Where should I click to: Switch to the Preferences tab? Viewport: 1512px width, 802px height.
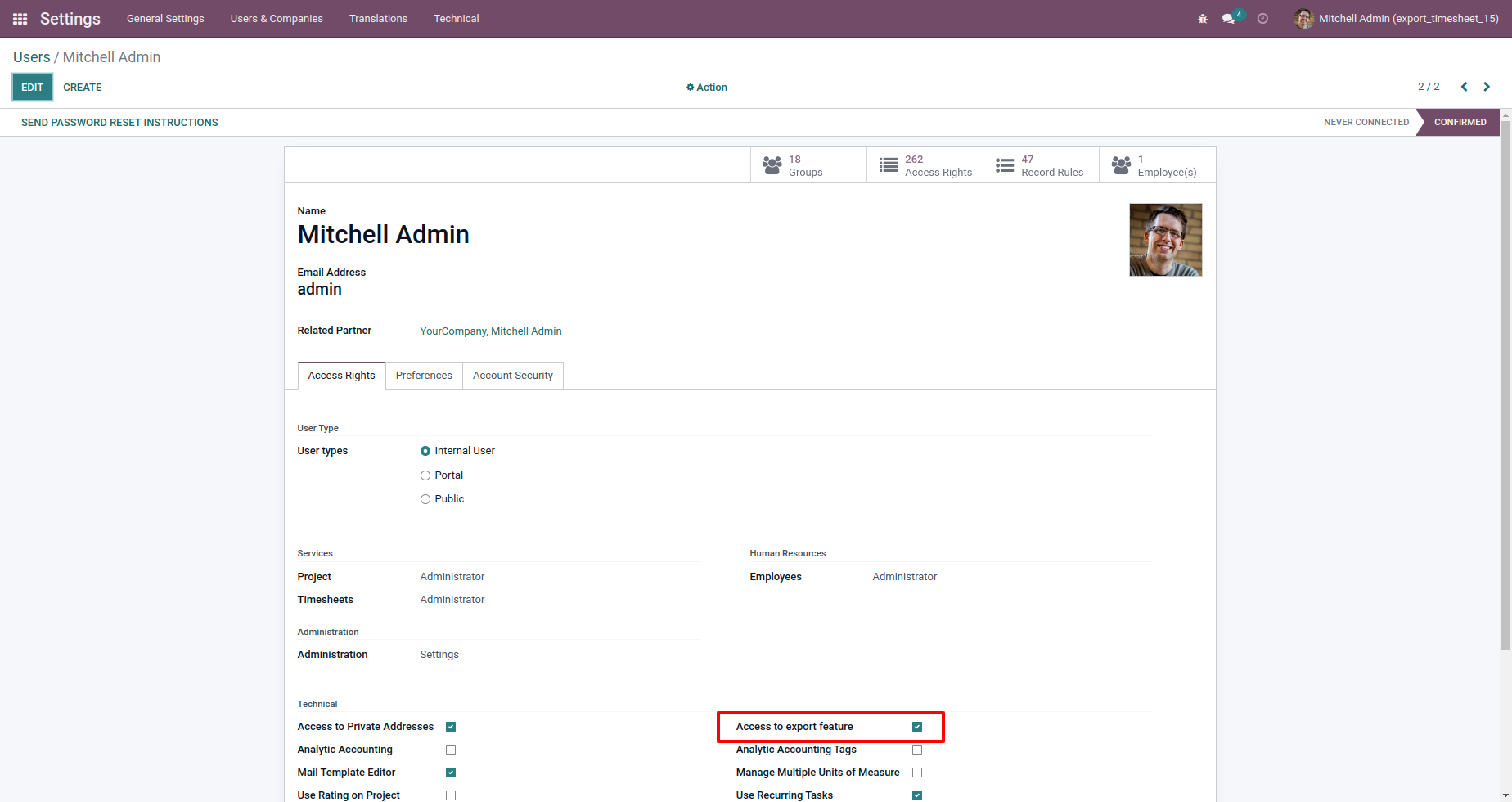[424, 376]
